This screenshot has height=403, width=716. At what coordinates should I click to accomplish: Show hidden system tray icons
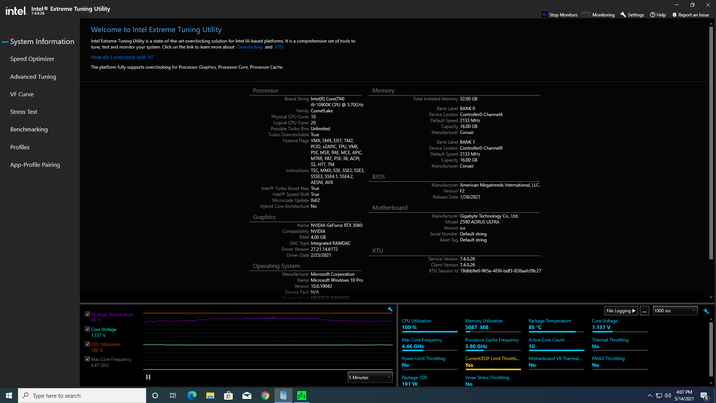tap(650, 395)
